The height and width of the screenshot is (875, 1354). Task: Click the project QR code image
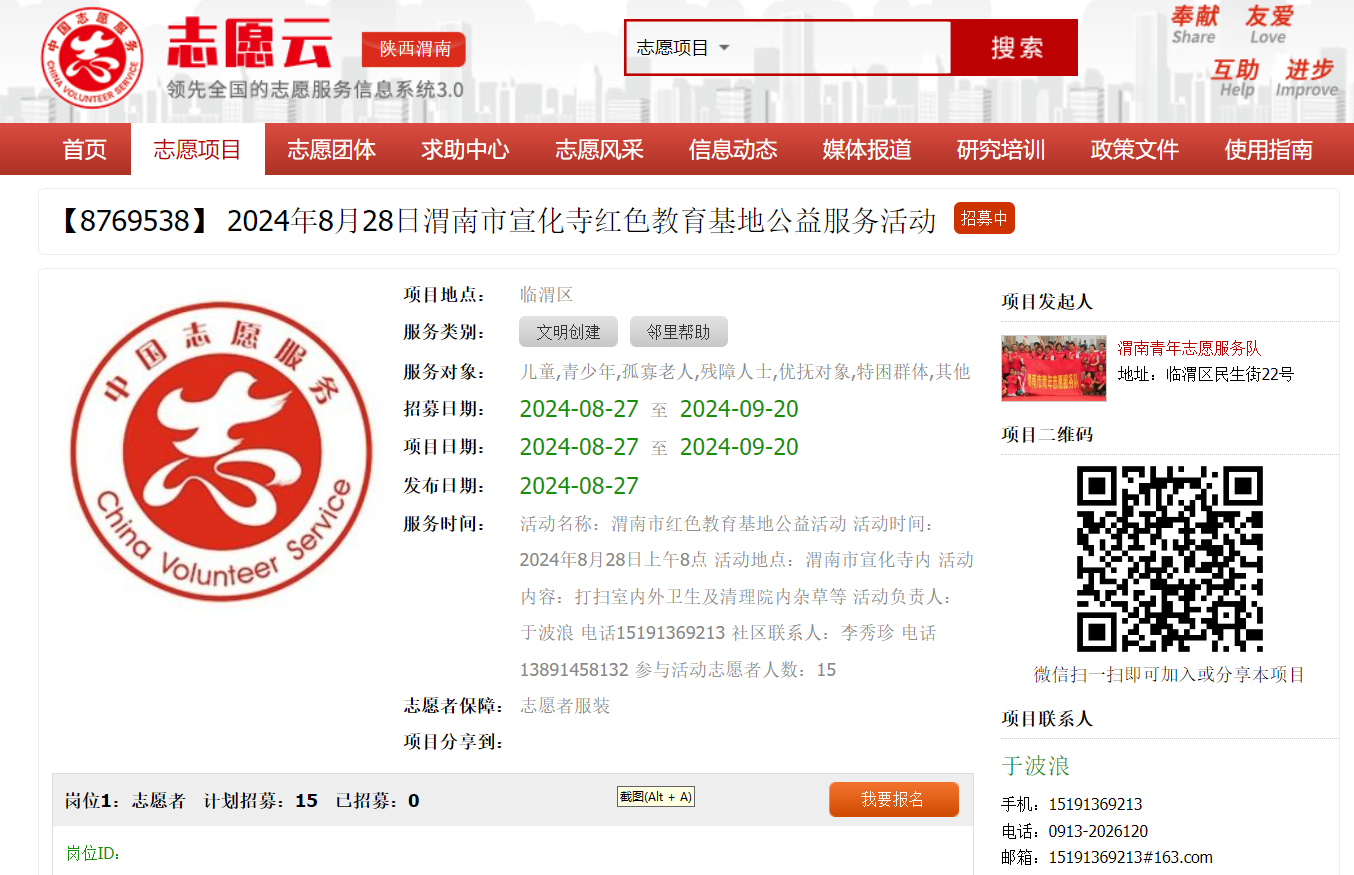[1169, 559]
